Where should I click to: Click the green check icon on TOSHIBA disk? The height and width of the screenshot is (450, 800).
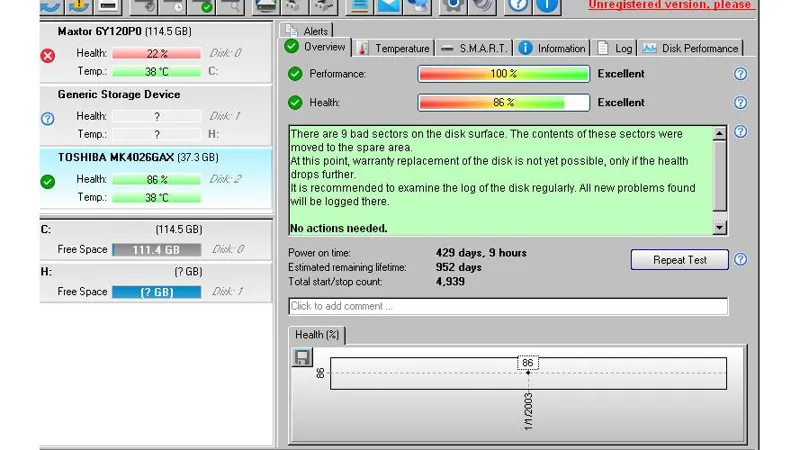48,182
